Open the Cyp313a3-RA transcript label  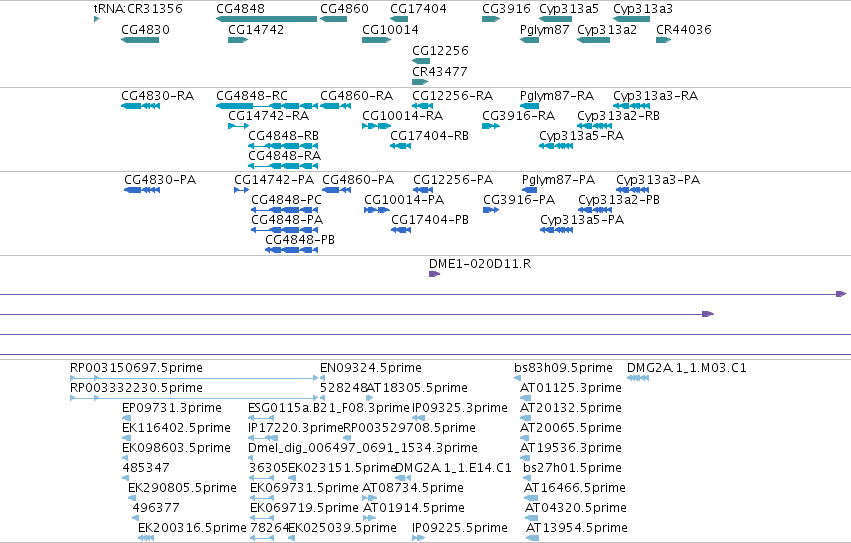[x=656, y=96]
